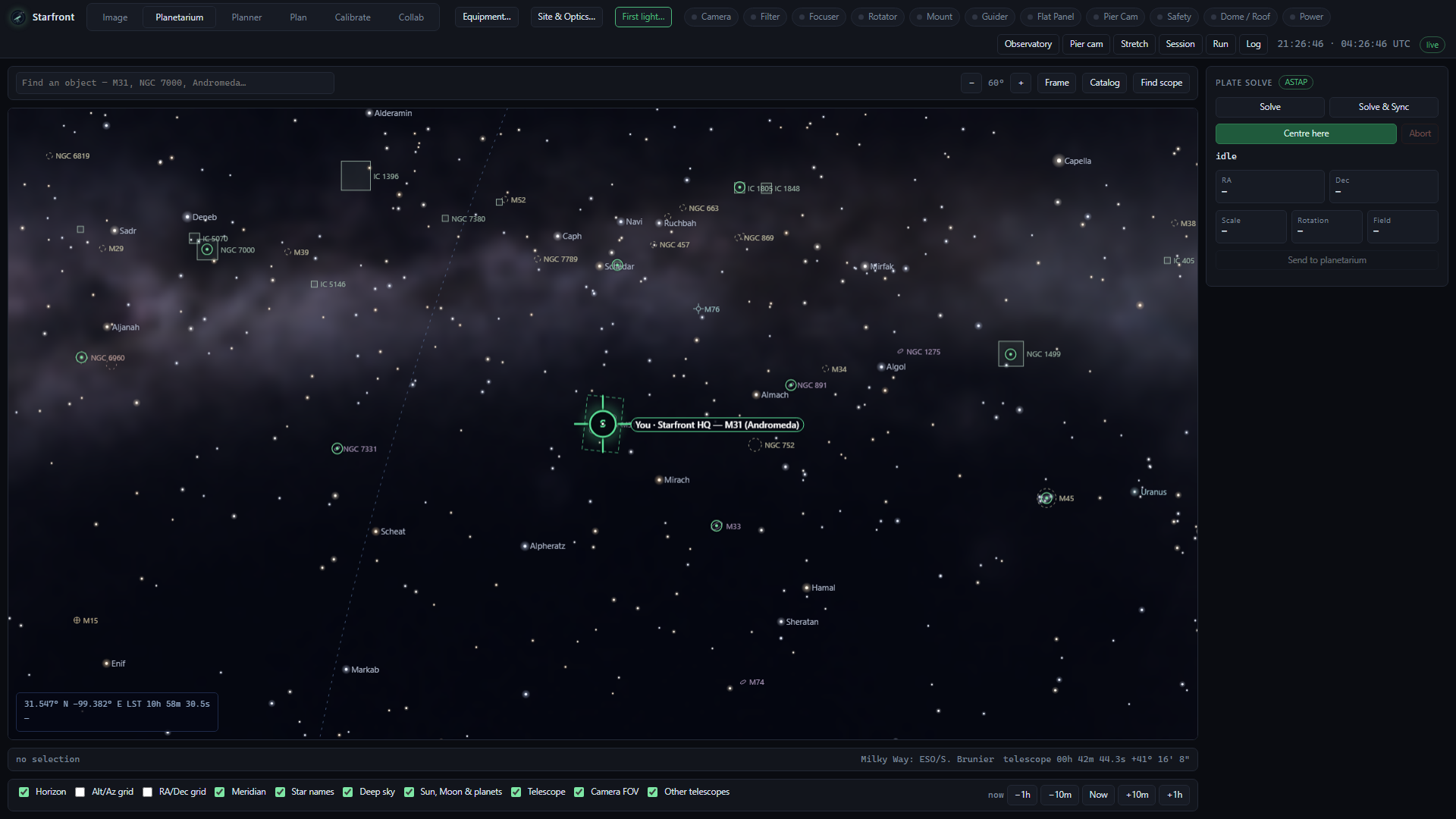
Task: Toggle Camera FOV checkbox
Action: pos(579,792)
